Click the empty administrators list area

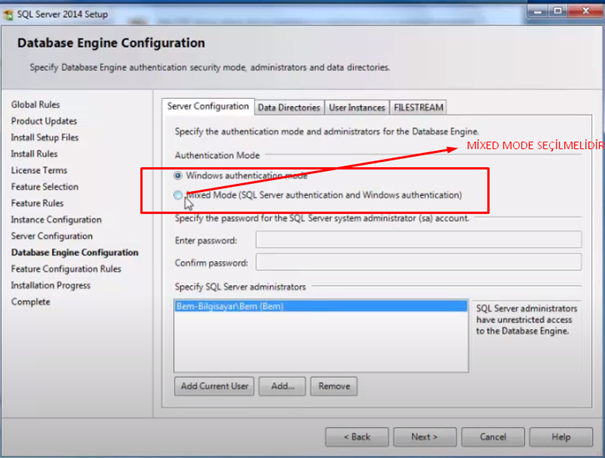click(321, 341)
